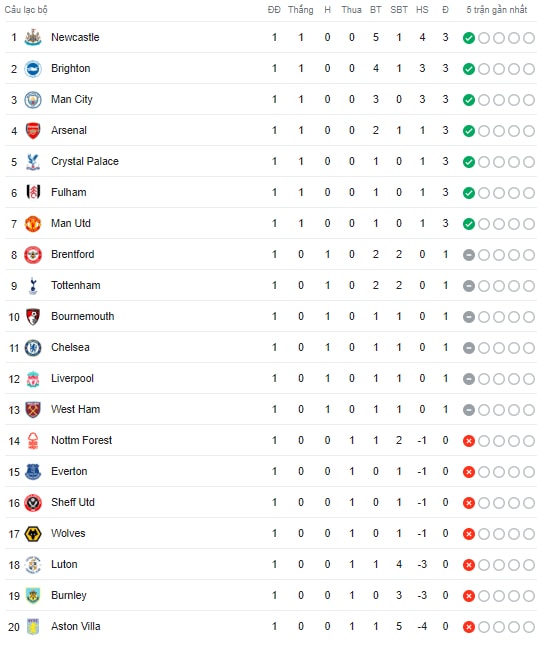
Task: Click the 5 trận gần nhất header
Action: (497, 10)
